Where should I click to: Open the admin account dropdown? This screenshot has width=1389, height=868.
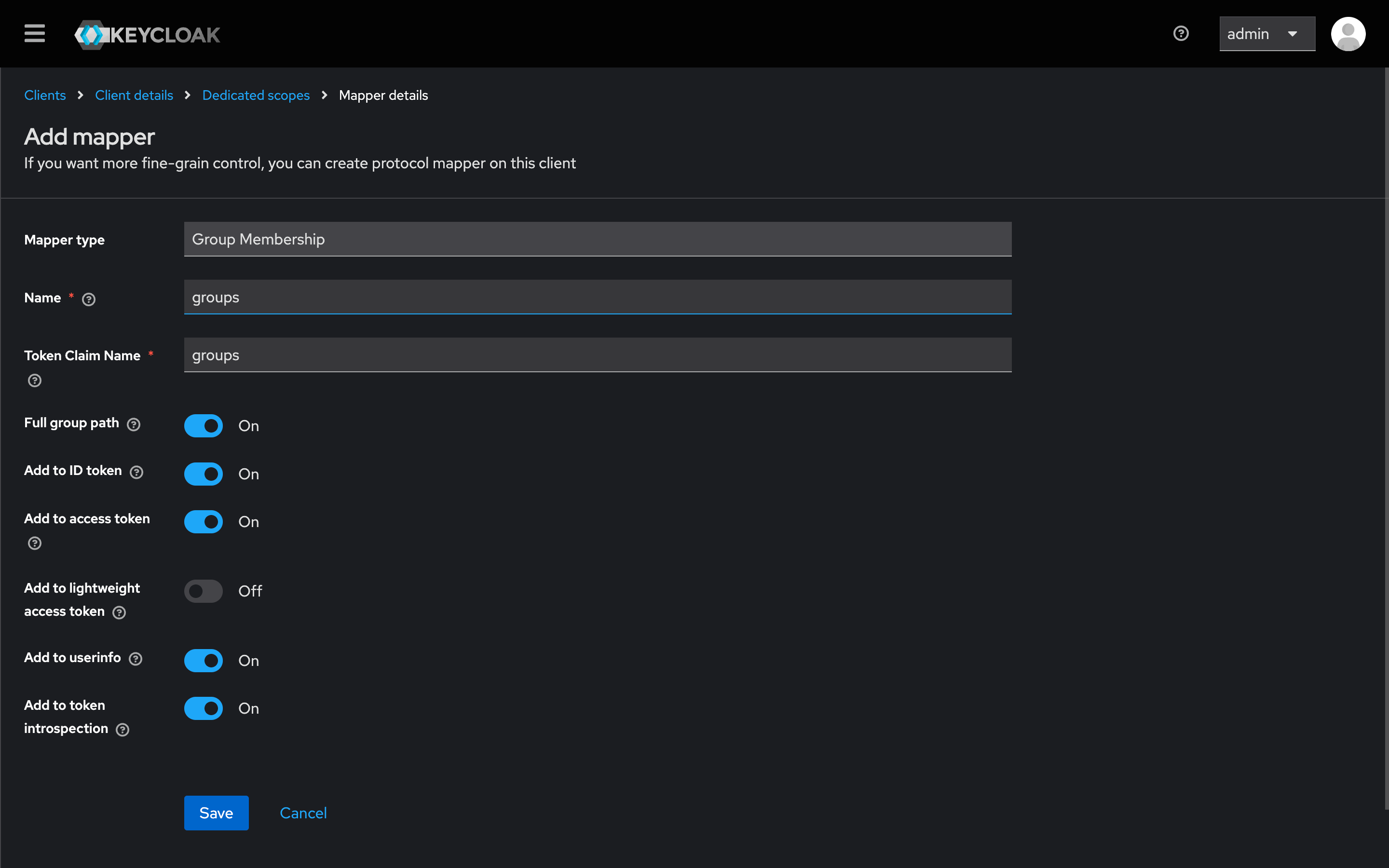(1267, 33)
